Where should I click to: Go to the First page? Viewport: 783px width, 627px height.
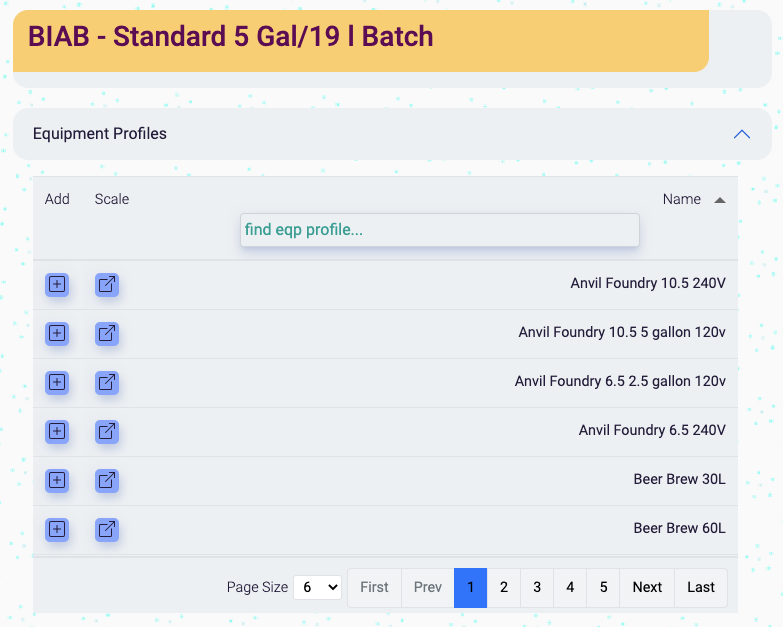(375, 588)
